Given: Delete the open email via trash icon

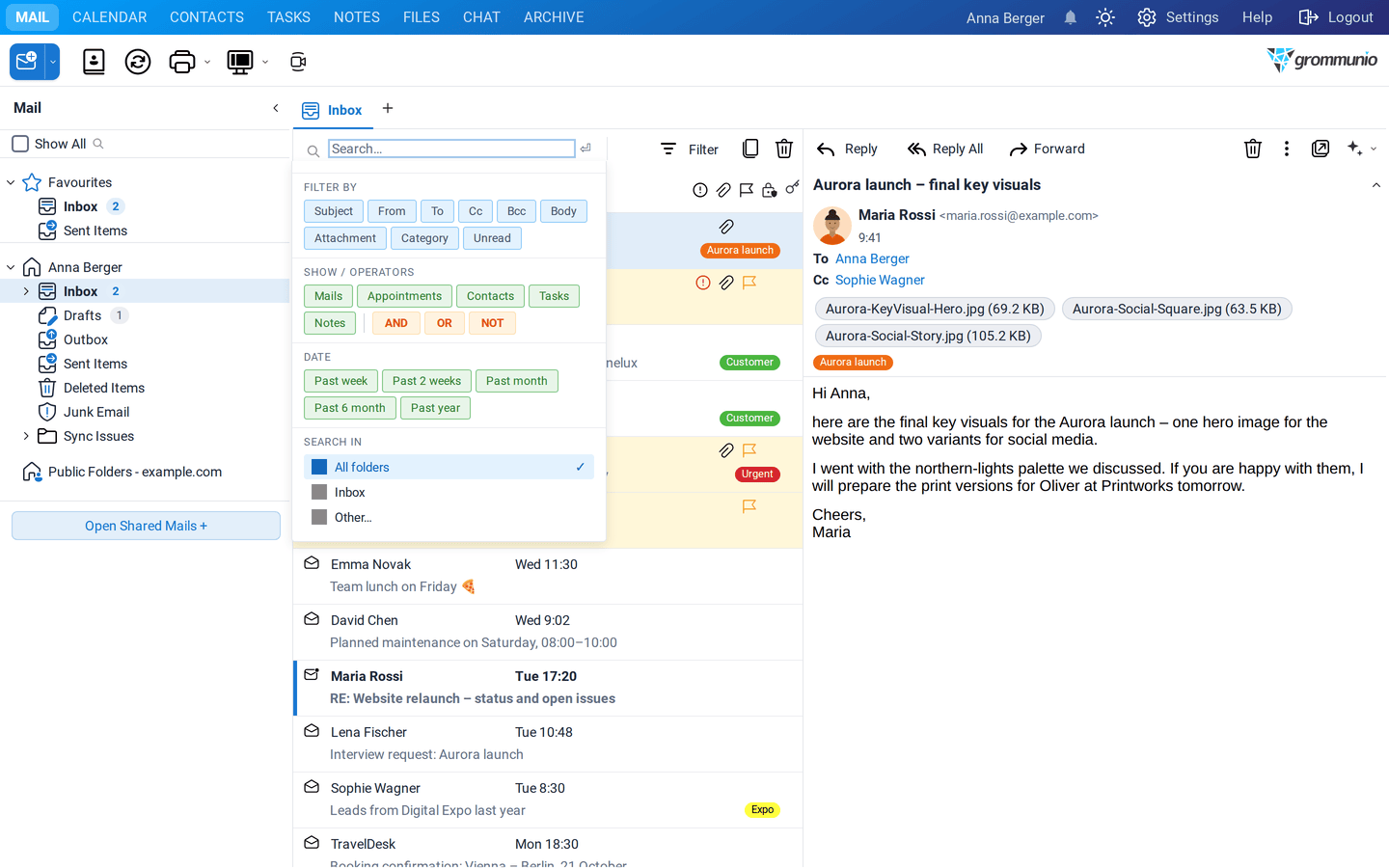Looking at the screenshot, I should (1252, 149).
